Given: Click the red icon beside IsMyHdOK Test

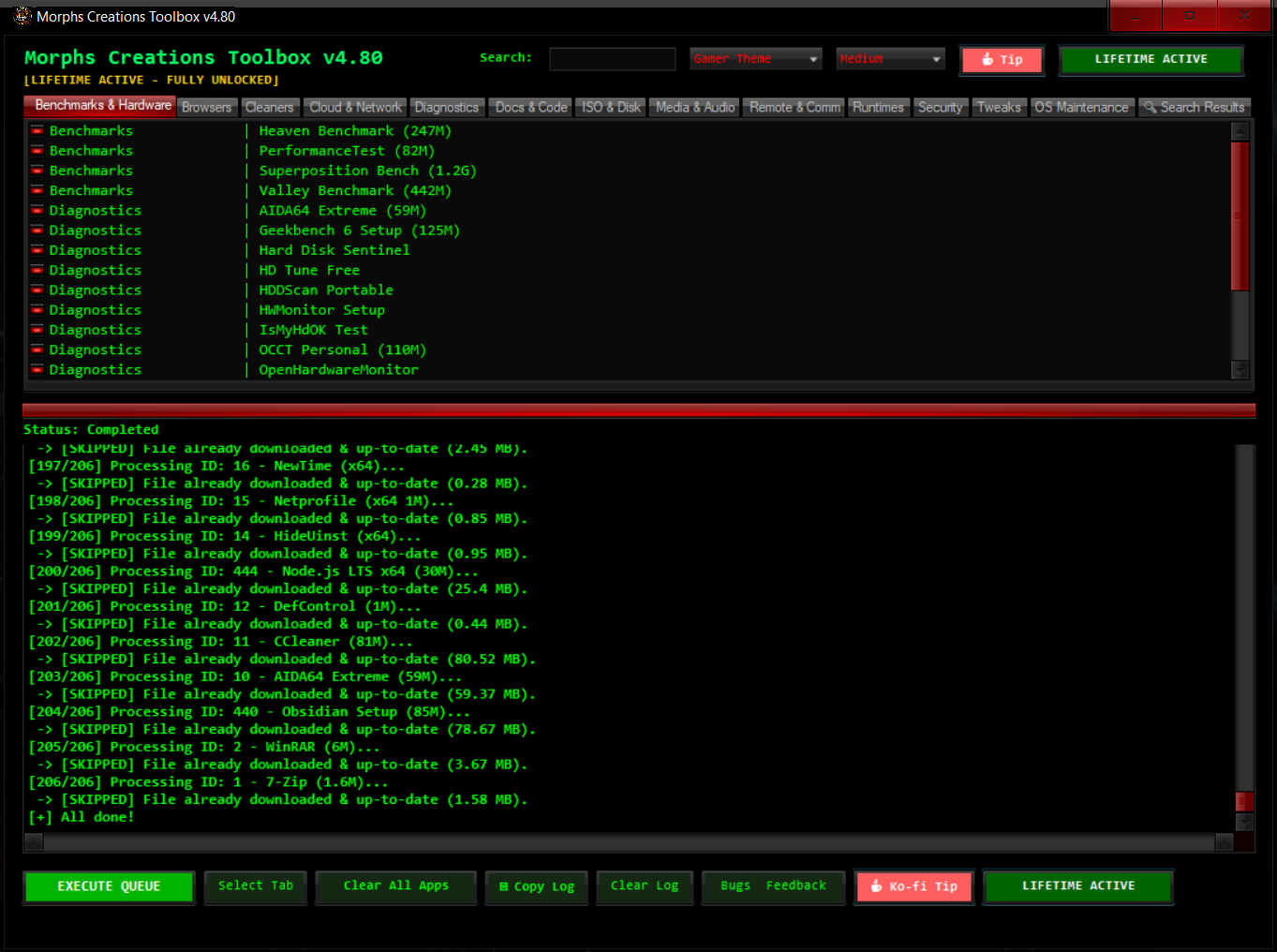Looking at the screenshot, I should click(37, 330).
